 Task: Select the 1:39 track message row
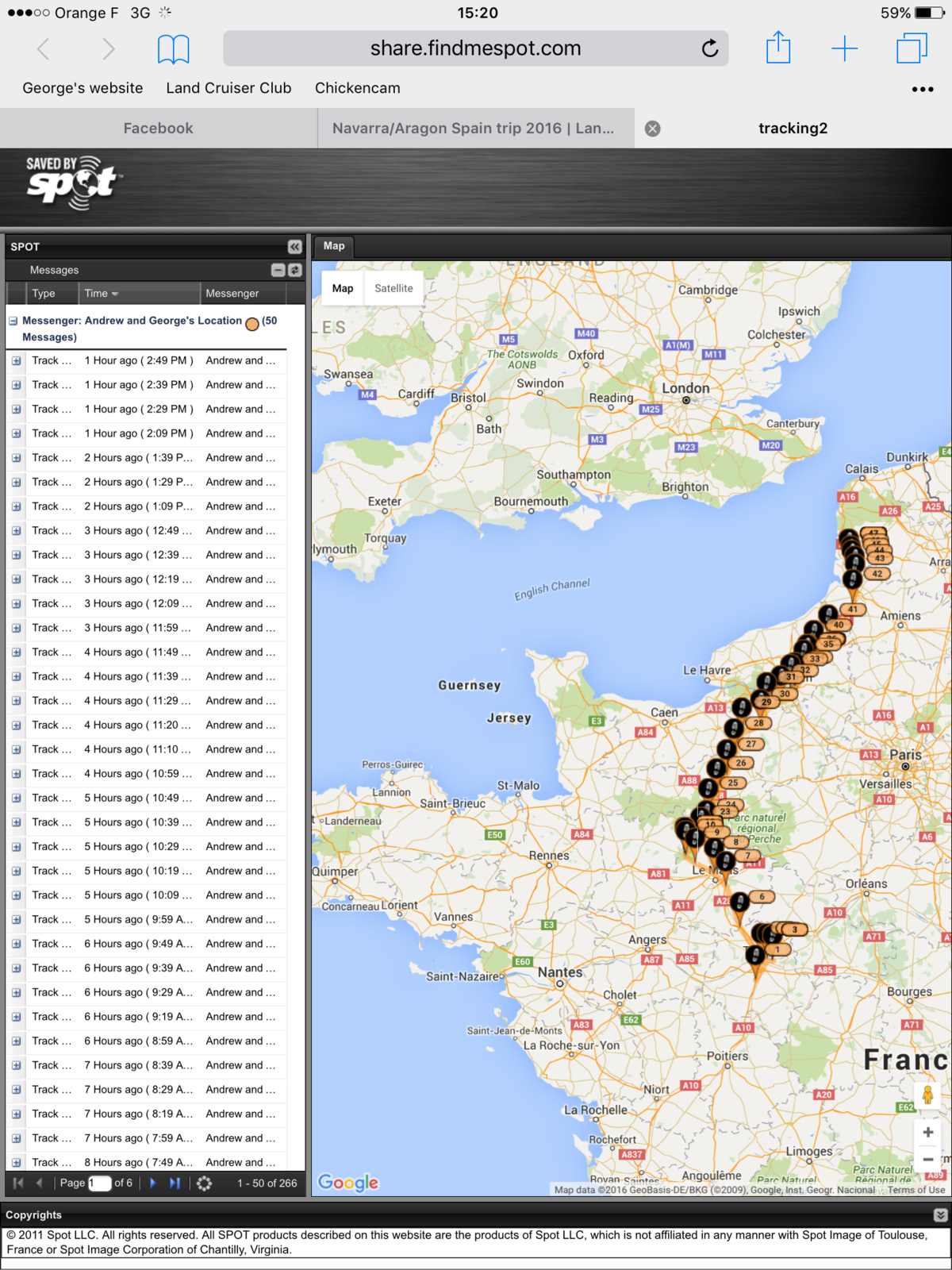click(146, 457)
